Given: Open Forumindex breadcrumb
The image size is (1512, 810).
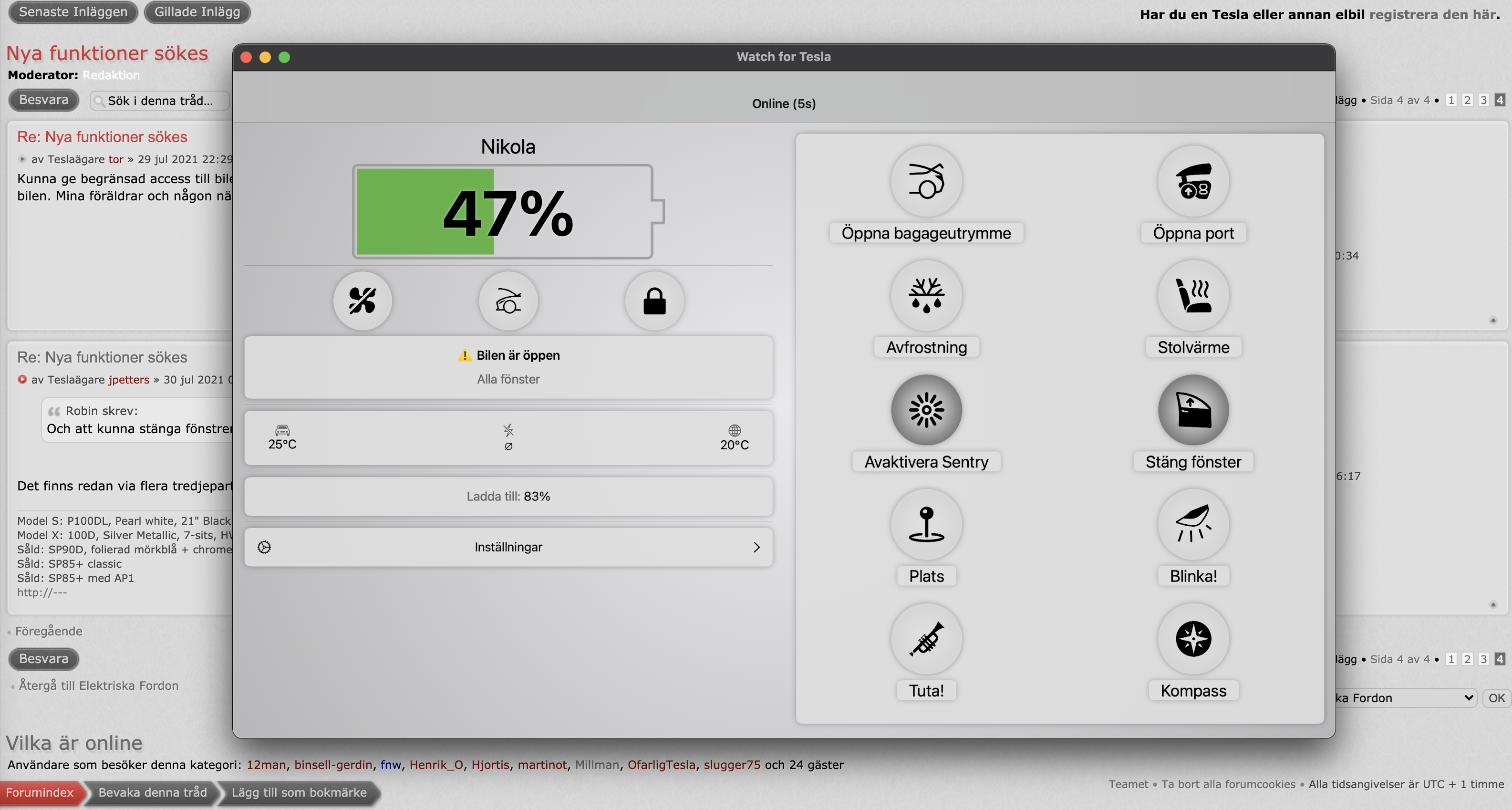Looking at the screenshot, I should pos(40,792).
